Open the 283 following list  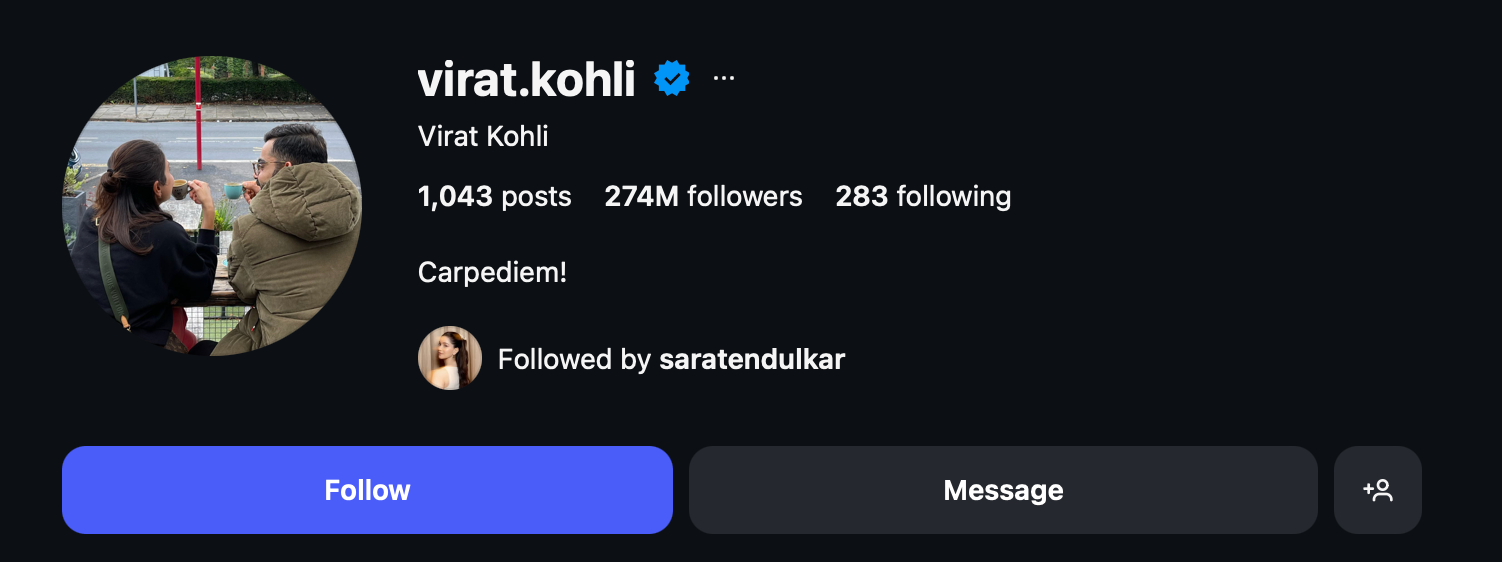pos(923,196)
